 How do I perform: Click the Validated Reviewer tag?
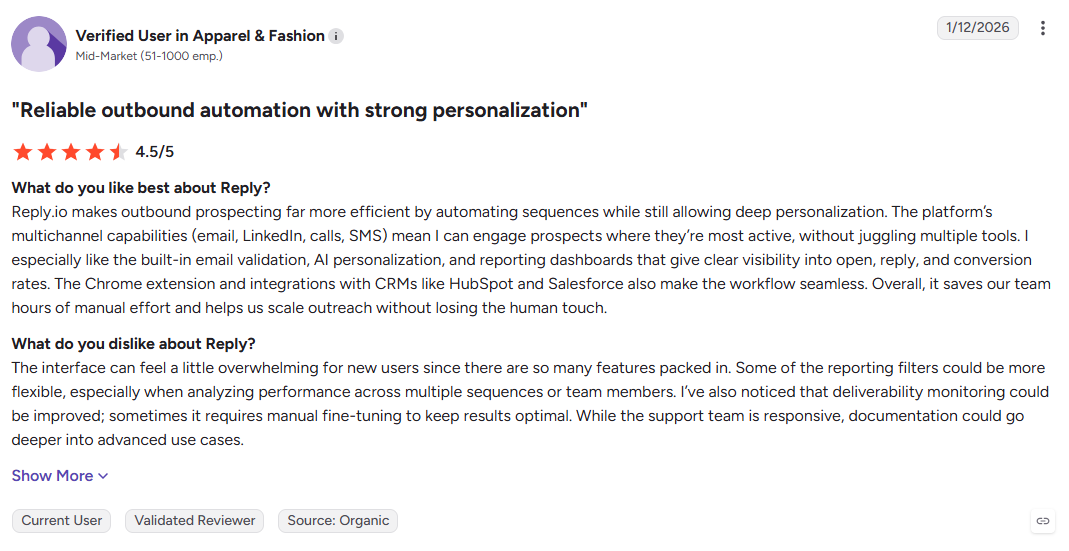pyautogui.click(x=194, y=521)
